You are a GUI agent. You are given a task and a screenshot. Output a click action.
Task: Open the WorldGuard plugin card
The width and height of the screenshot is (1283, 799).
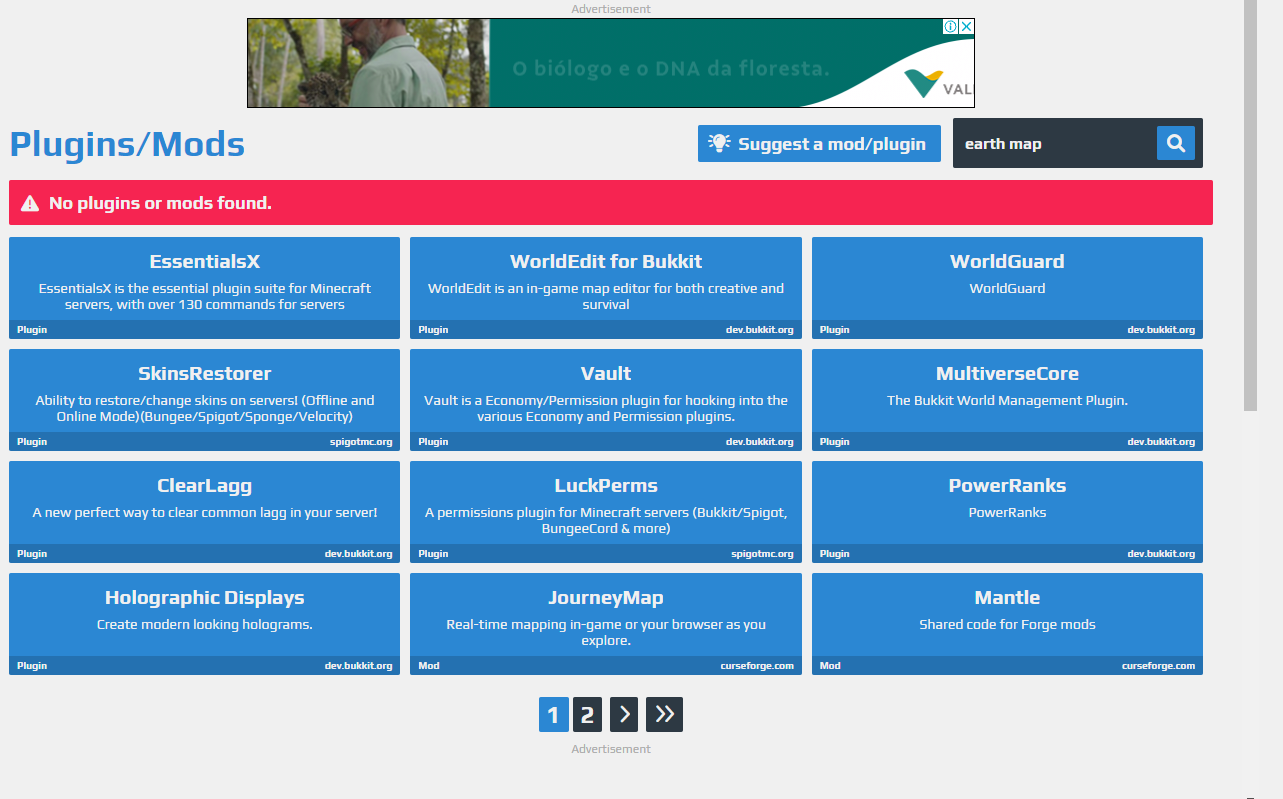click(1007, 288)
